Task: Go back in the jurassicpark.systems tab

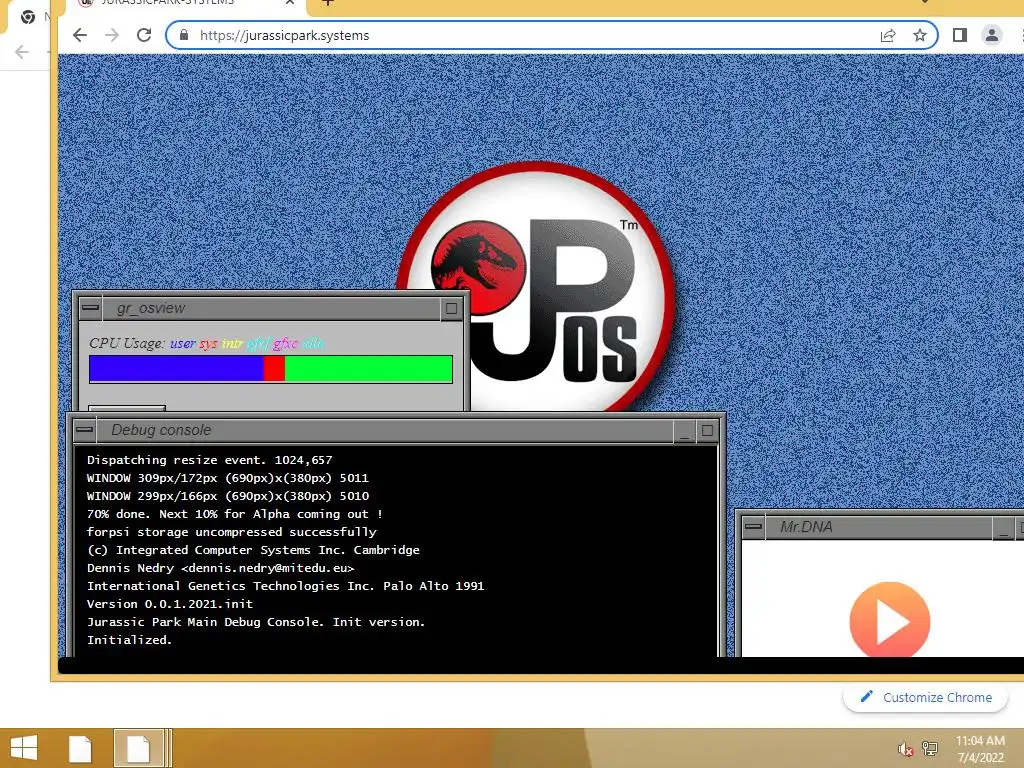Action: [80, 35]
